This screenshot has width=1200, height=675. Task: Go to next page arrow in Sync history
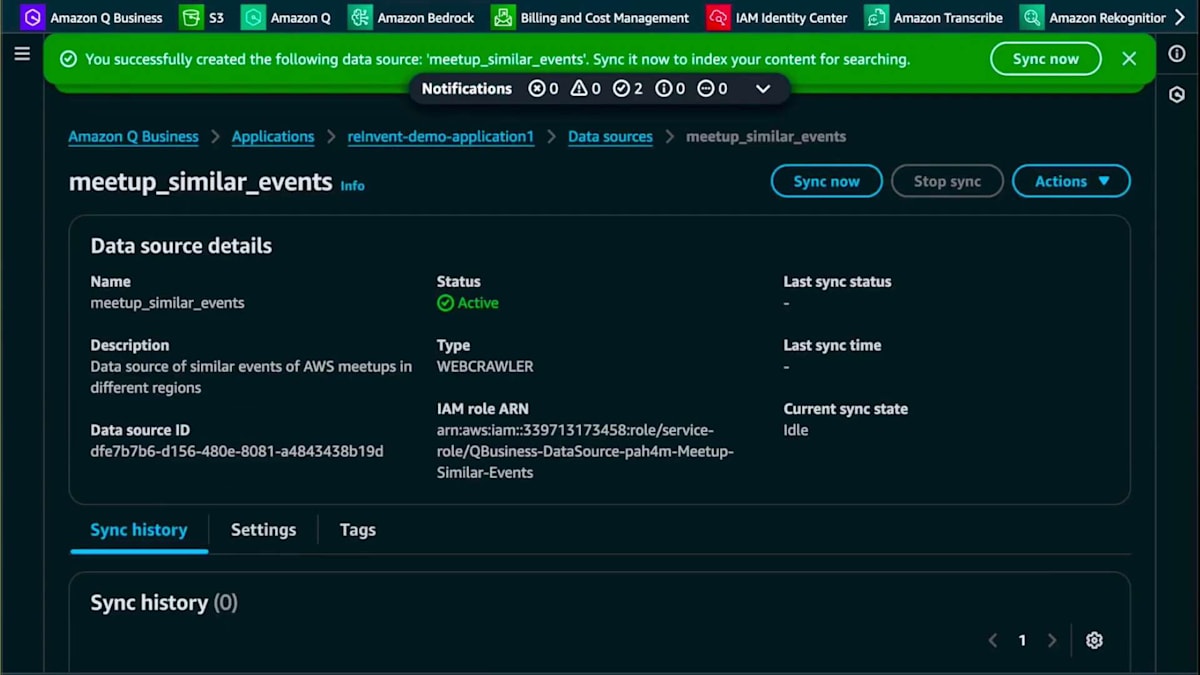click(x=1052, y=640)
